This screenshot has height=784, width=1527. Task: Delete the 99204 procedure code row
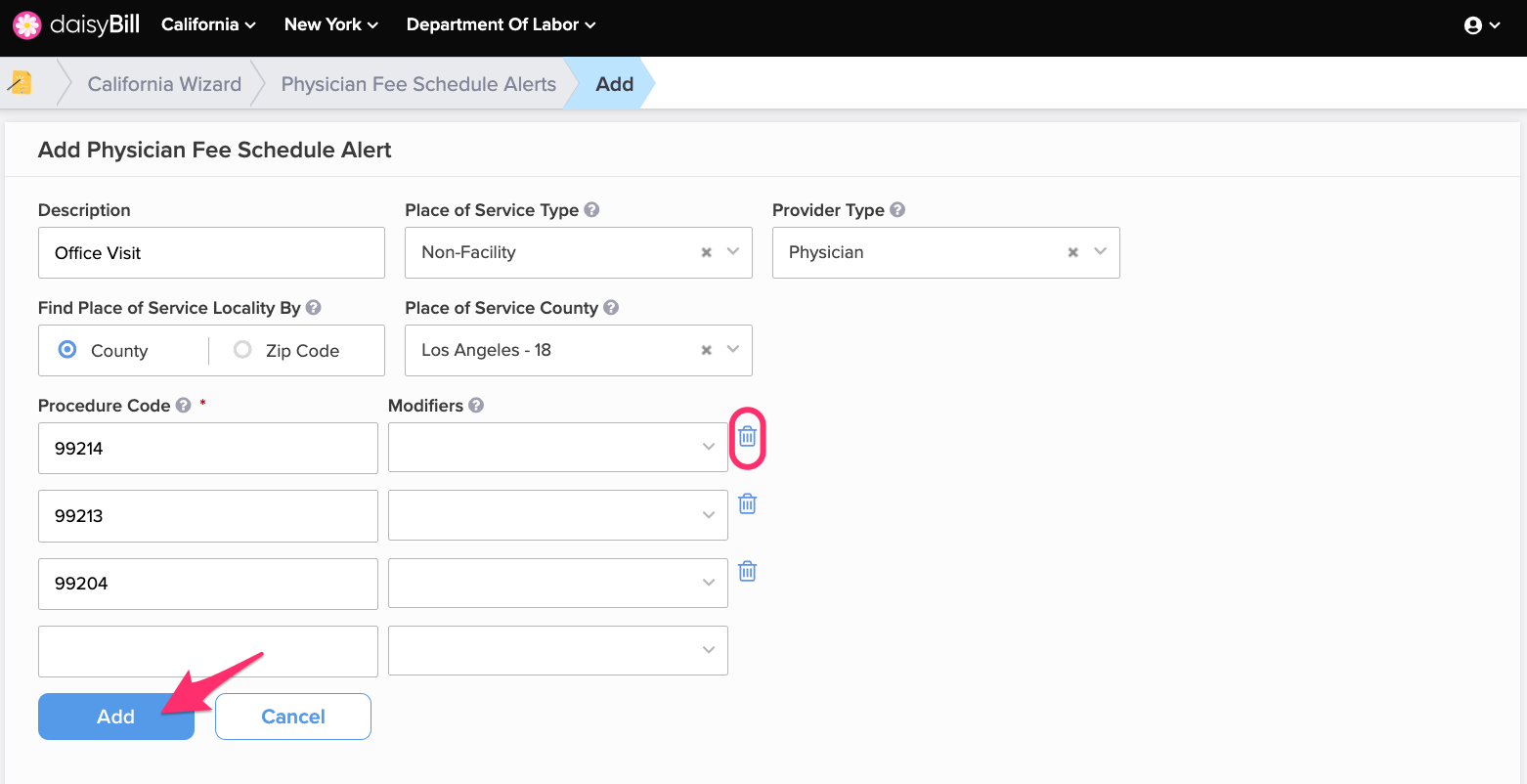tap(747, 571)
